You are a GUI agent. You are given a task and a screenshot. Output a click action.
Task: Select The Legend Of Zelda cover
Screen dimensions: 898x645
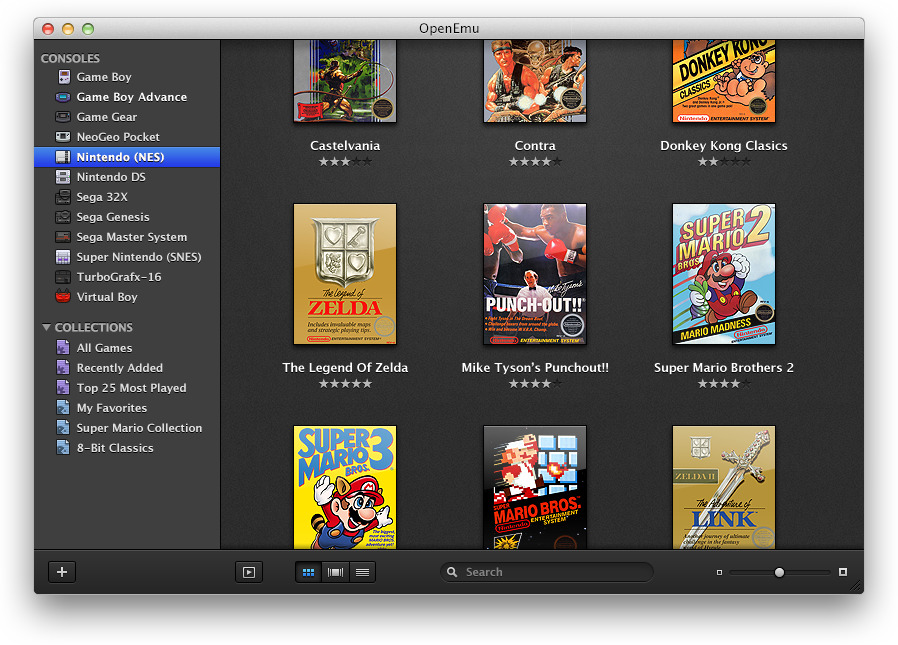[x=345, y=274]
